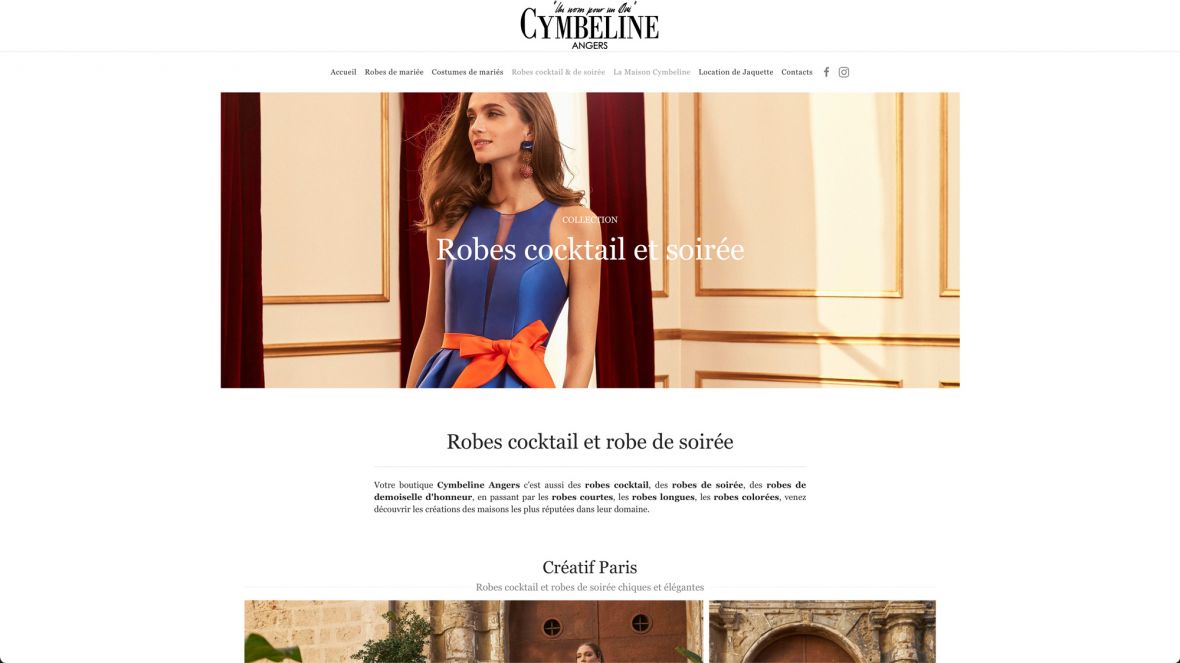Open the Robes de mariée menu
Viewport: 1180px width, 663px height.
(x=394, y=72)
